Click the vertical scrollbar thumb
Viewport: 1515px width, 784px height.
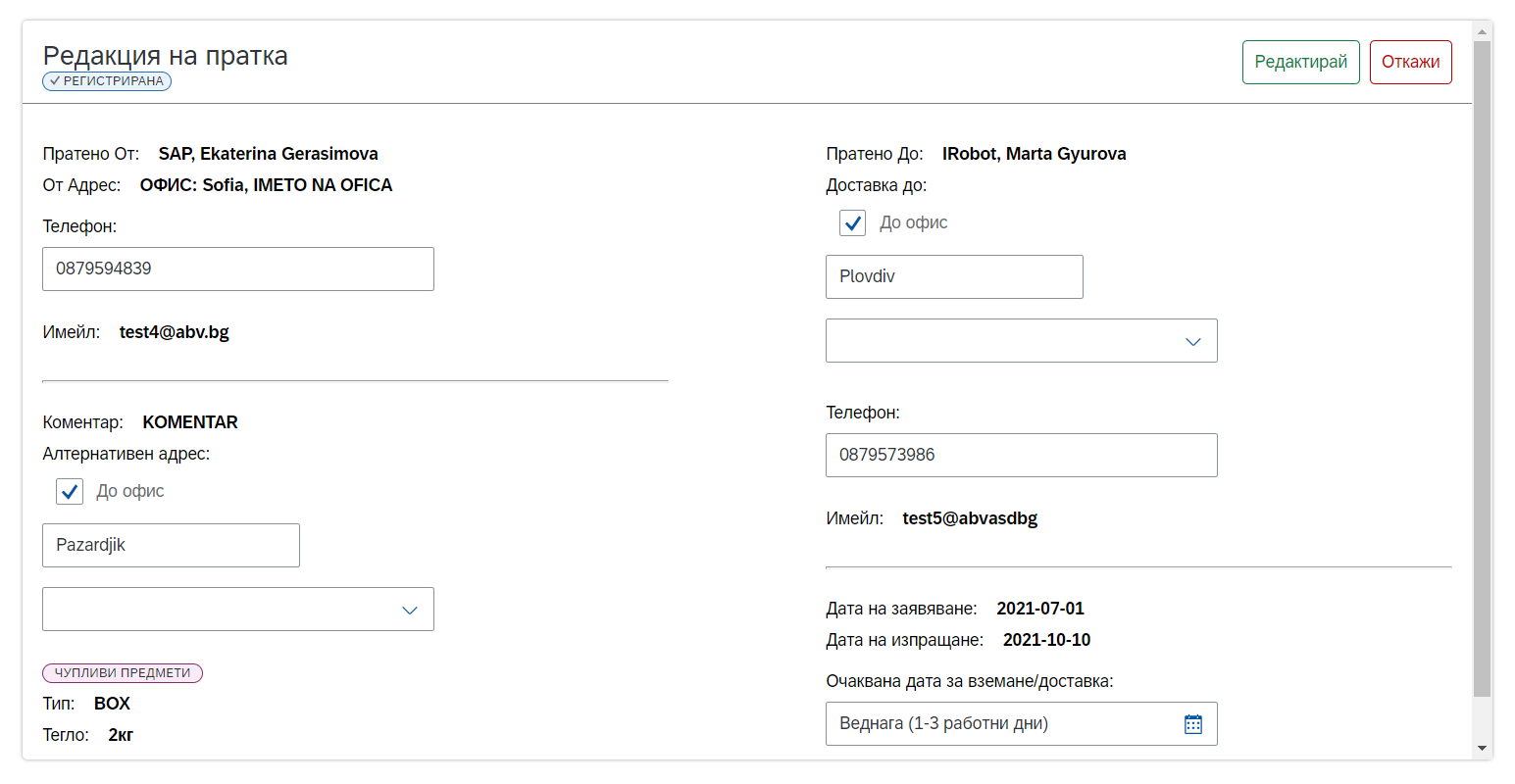(x=1482, y=369)
